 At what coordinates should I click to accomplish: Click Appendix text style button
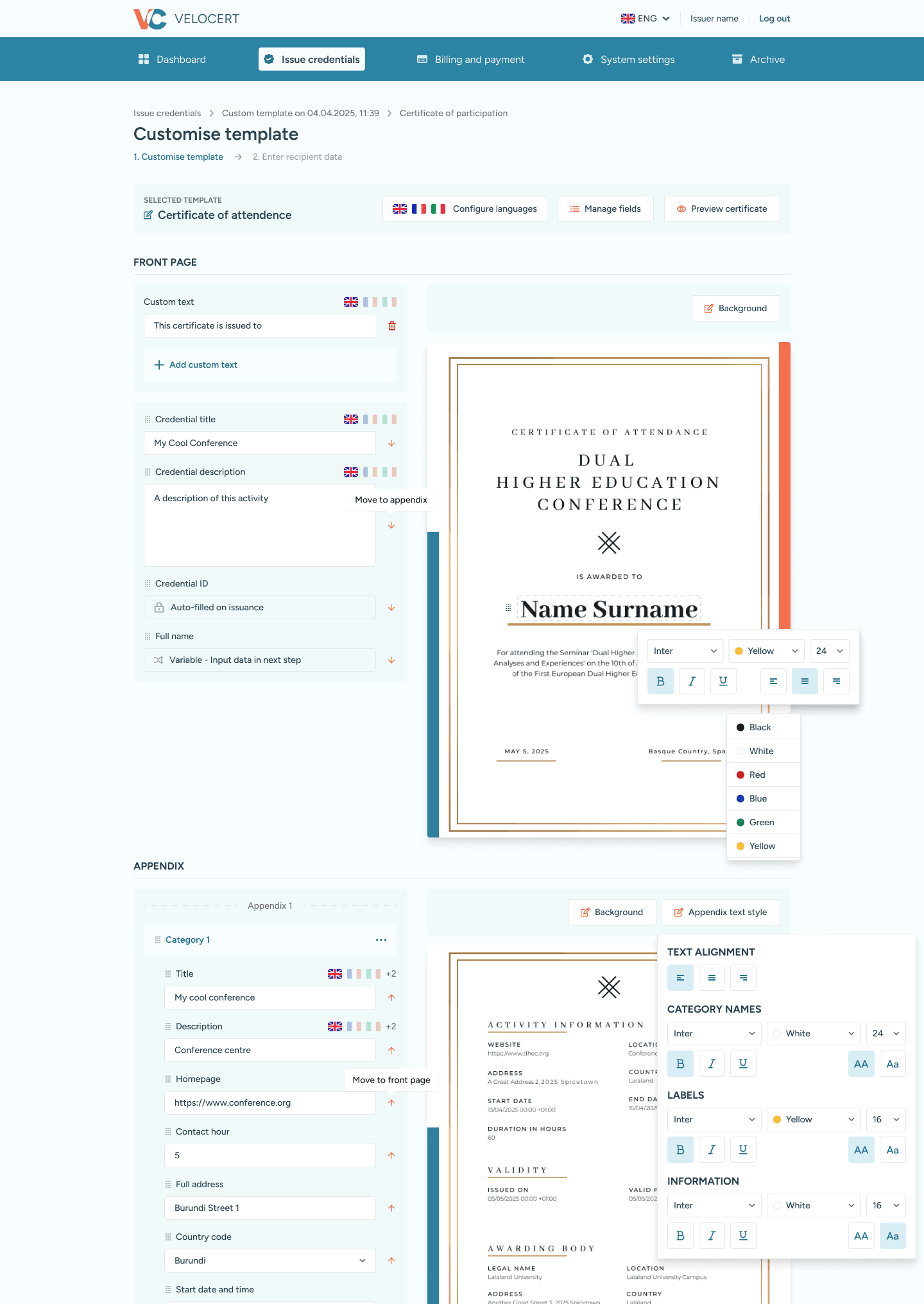(x=721, y=912)
